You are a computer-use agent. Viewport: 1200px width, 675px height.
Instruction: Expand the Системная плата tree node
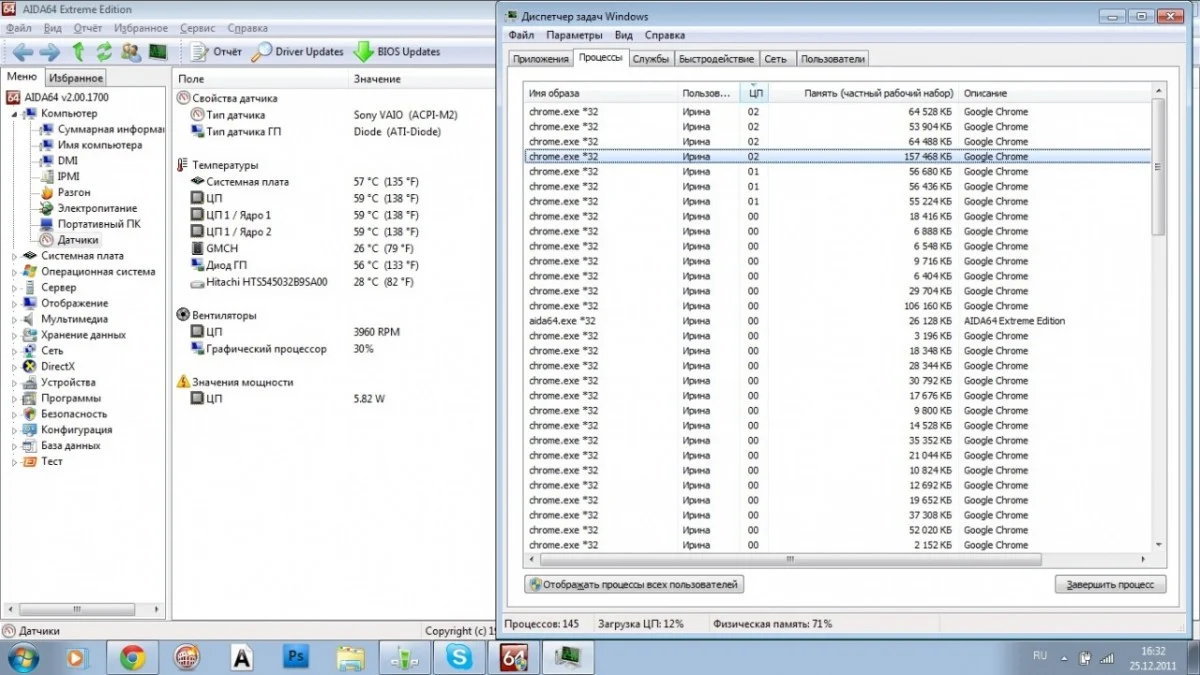pos(15,256)
